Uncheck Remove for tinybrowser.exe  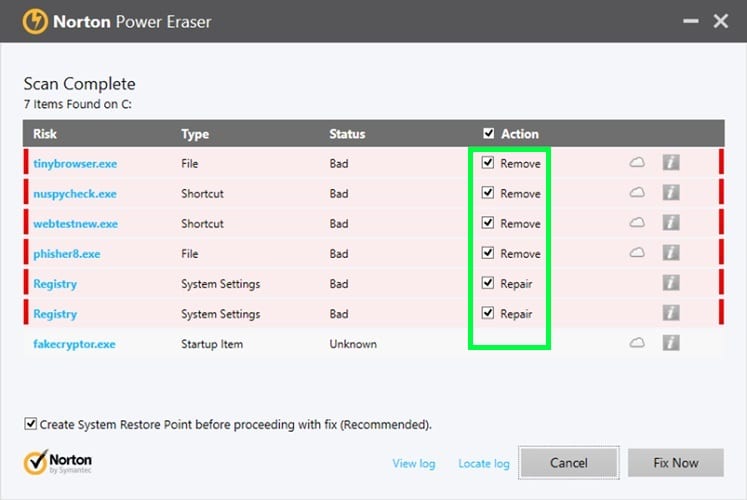click(x=487, y=163)
